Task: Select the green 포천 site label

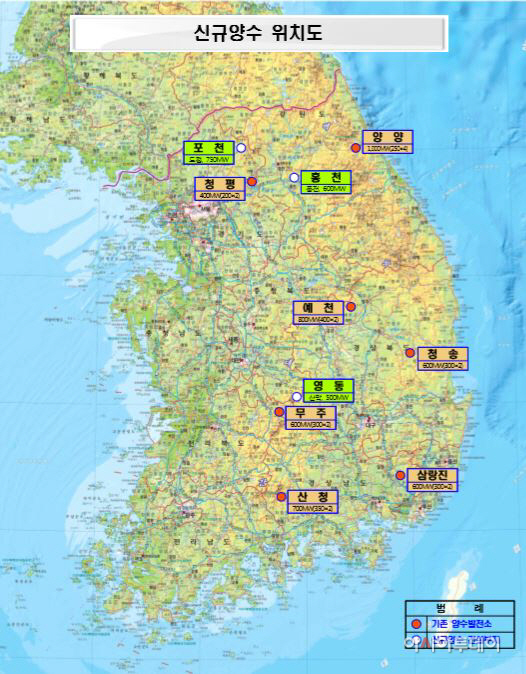Action: (x=209, y=153)
